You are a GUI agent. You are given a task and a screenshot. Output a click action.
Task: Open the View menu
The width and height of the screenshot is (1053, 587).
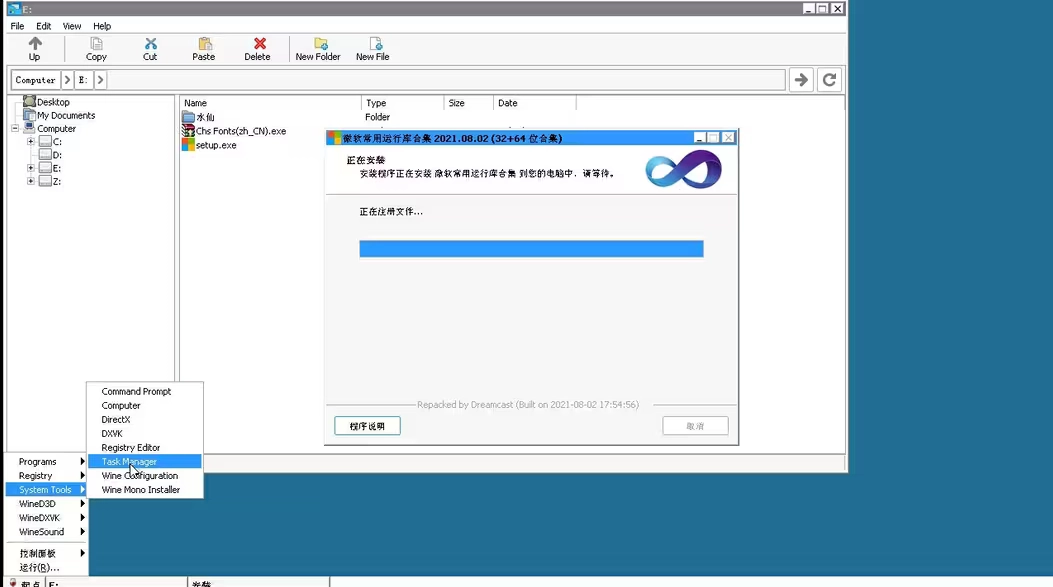[x=72, y=26]
